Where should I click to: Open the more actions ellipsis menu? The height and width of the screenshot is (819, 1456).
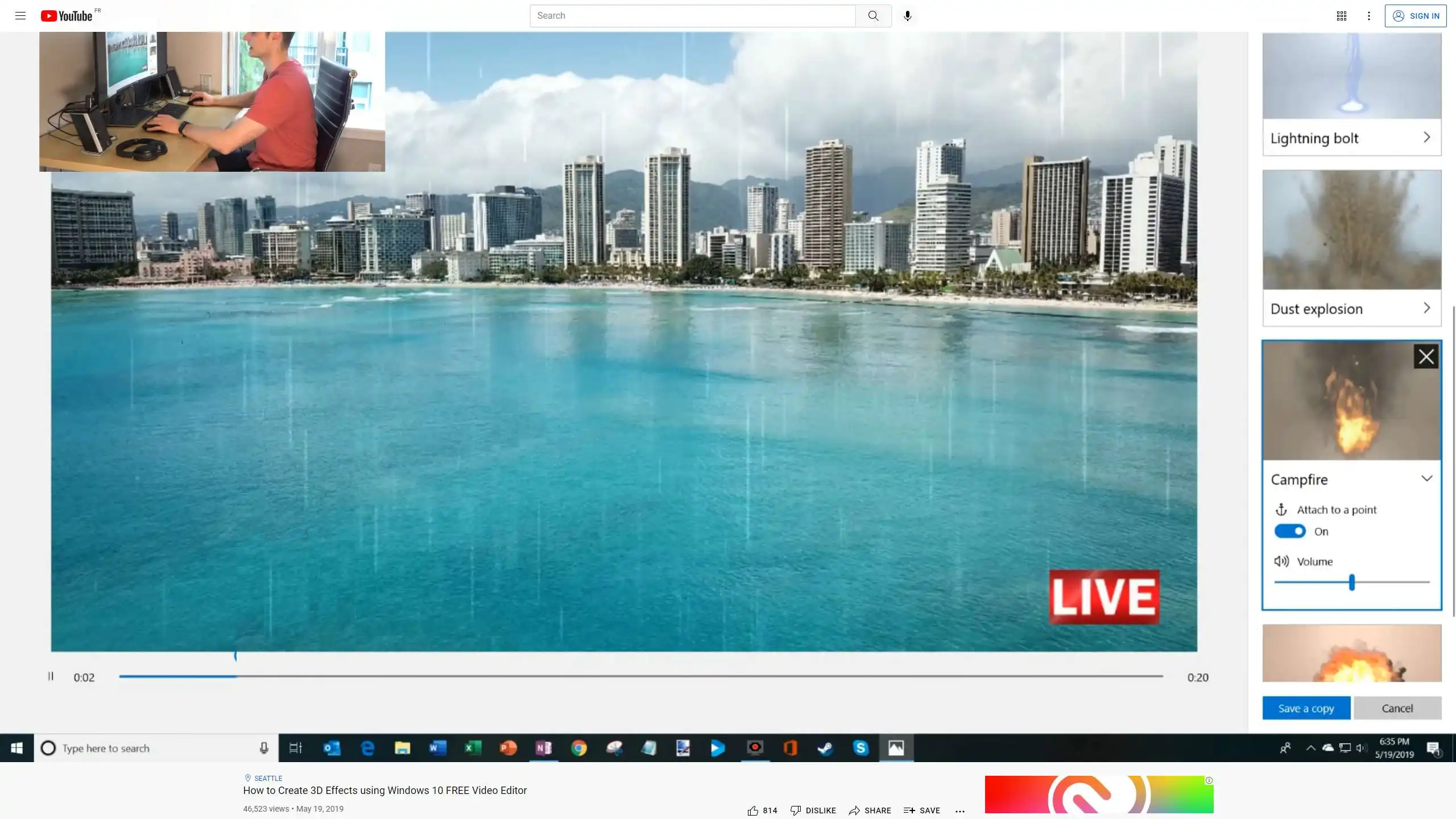[960, 811]
